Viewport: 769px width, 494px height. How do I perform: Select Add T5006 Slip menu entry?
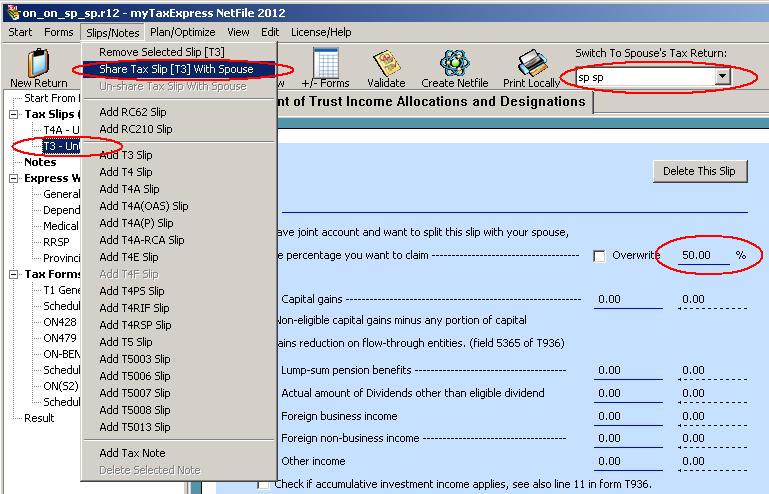[179, 376]
